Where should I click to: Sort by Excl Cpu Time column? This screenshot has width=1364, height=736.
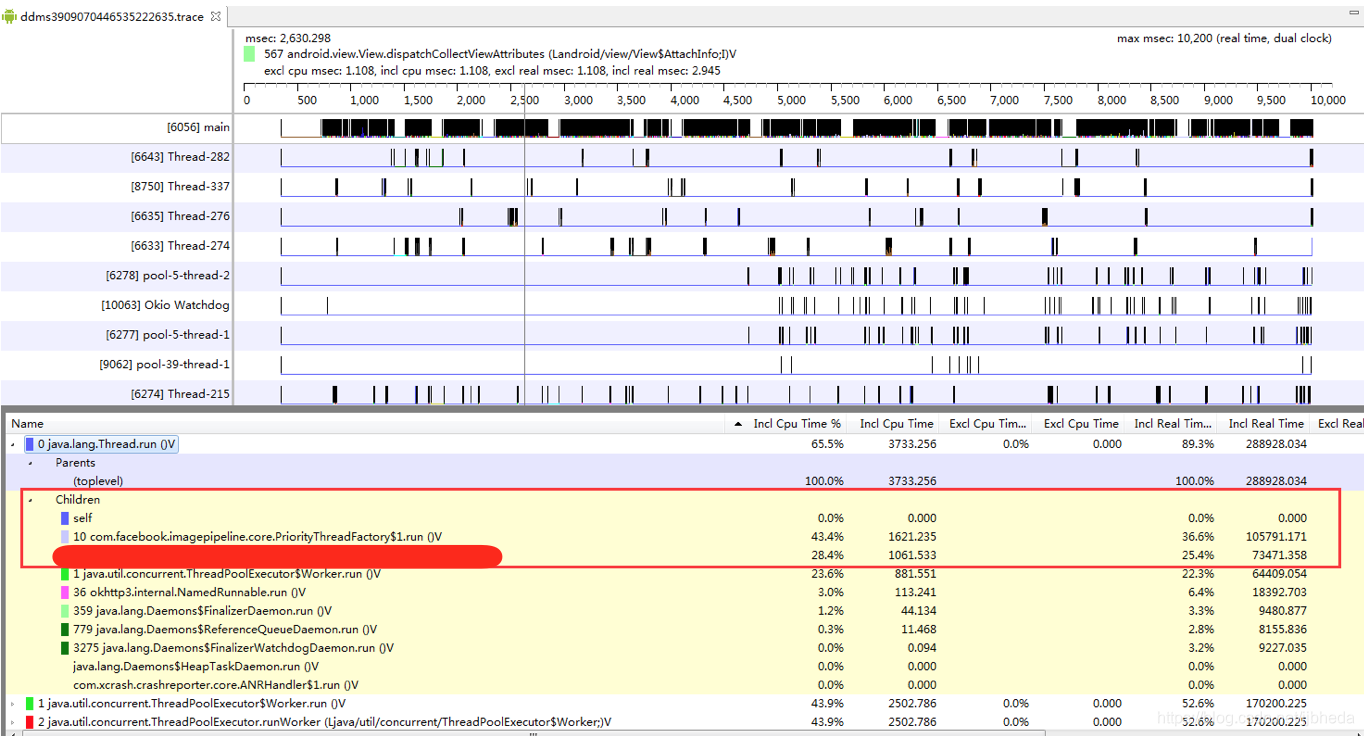coord(1080,424)
